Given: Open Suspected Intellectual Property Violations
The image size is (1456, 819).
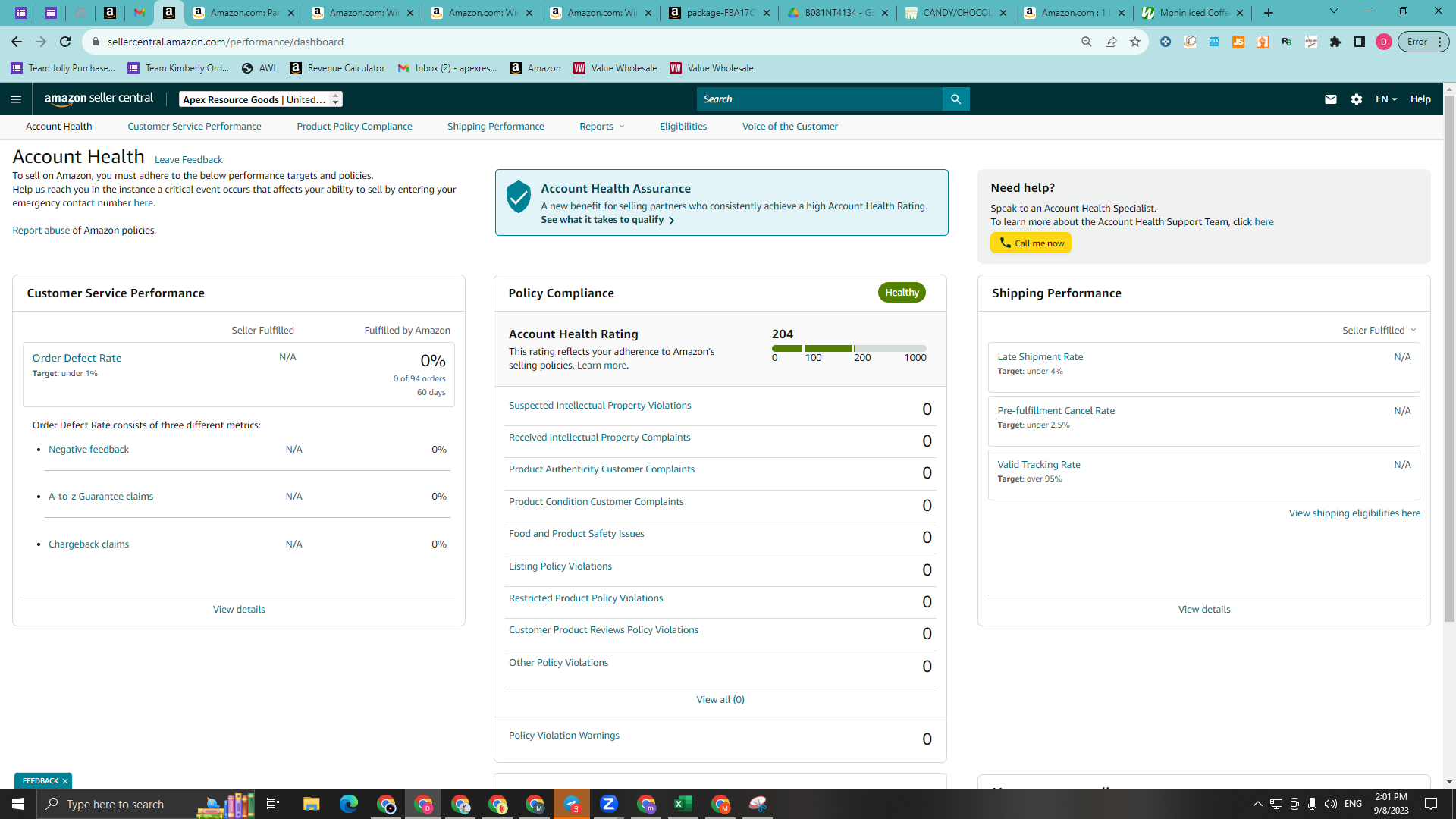Looking at the screenshot, I should point(600,406).
